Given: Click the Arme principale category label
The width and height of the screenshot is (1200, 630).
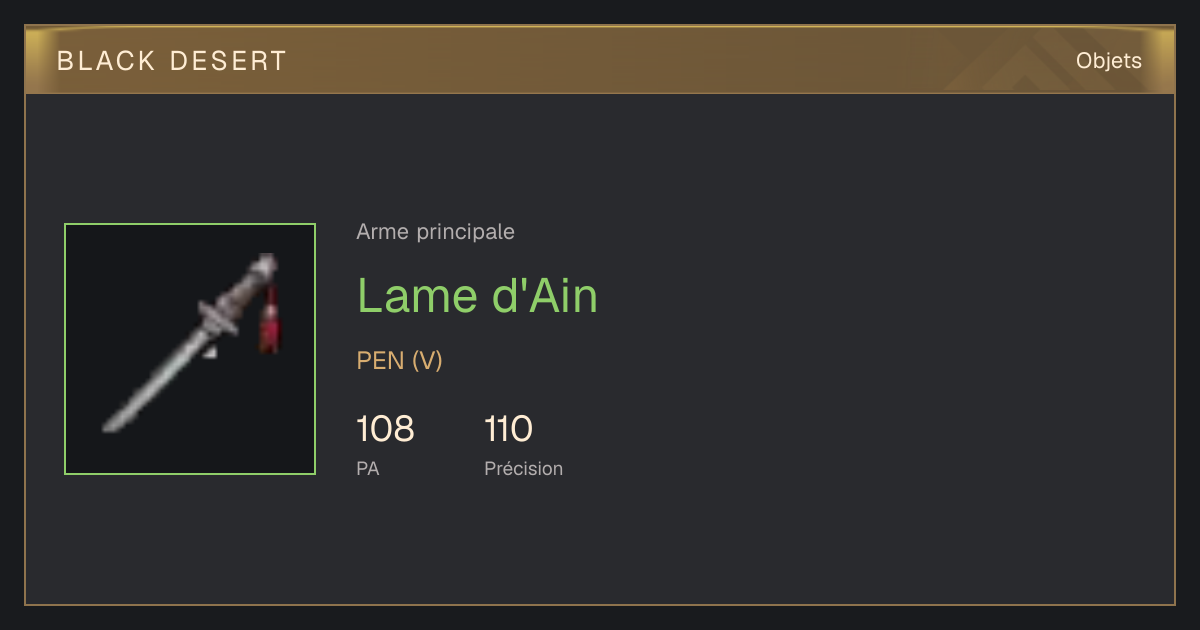Looking at the screenshot, I should pos(435,232).
